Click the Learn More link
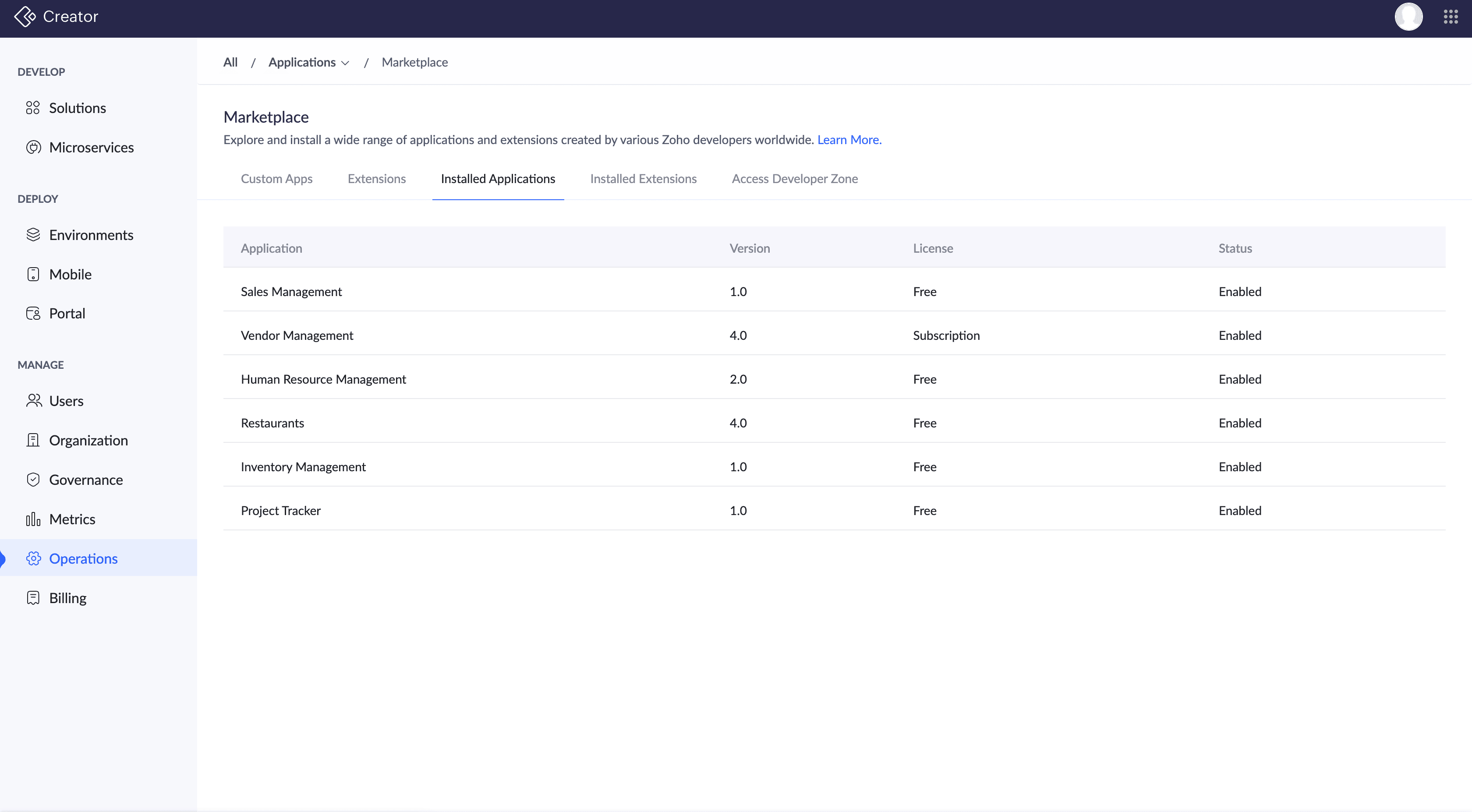 point(849,140)
